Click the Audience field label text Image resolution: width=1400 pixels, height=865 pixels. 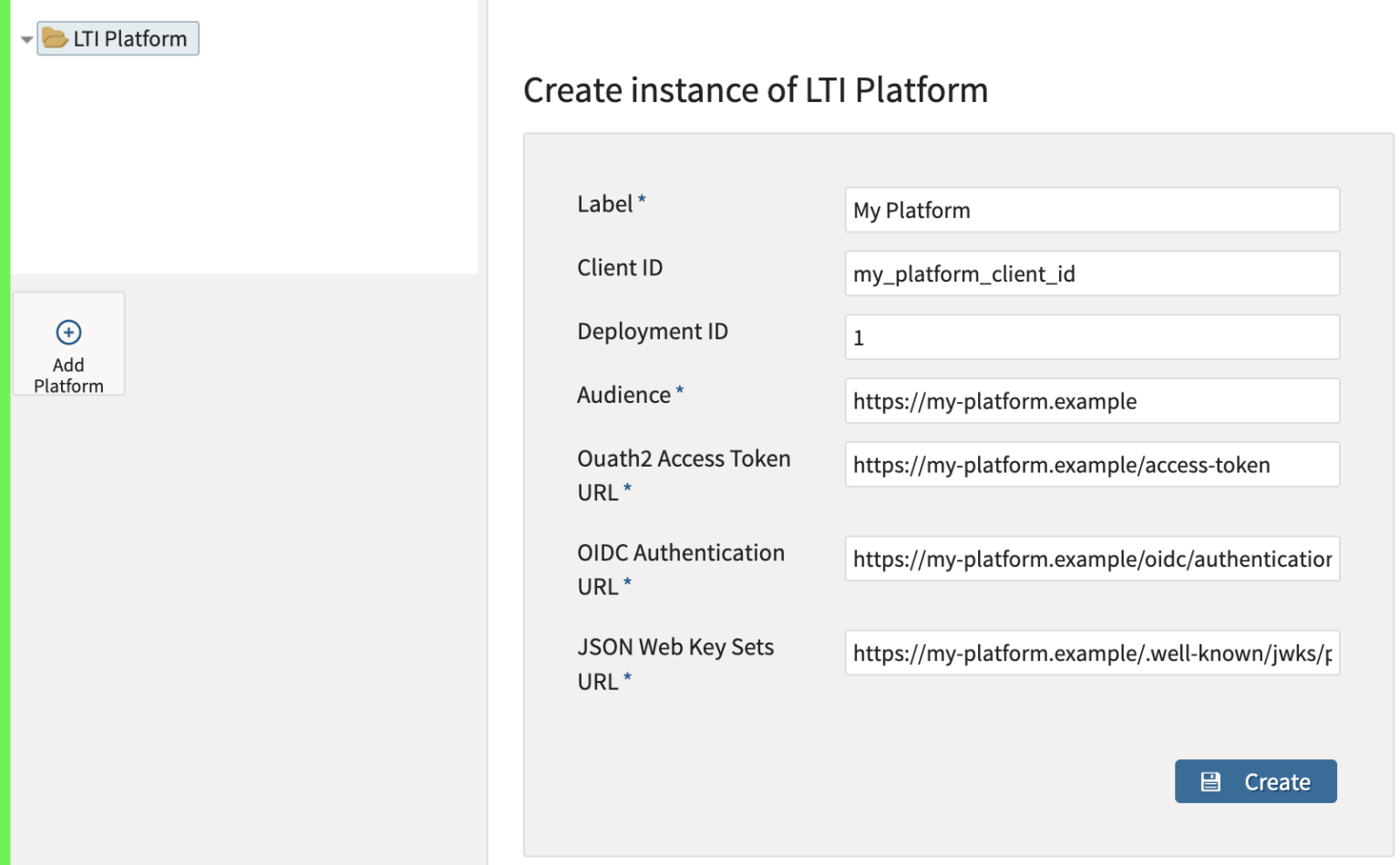point(623,395)
